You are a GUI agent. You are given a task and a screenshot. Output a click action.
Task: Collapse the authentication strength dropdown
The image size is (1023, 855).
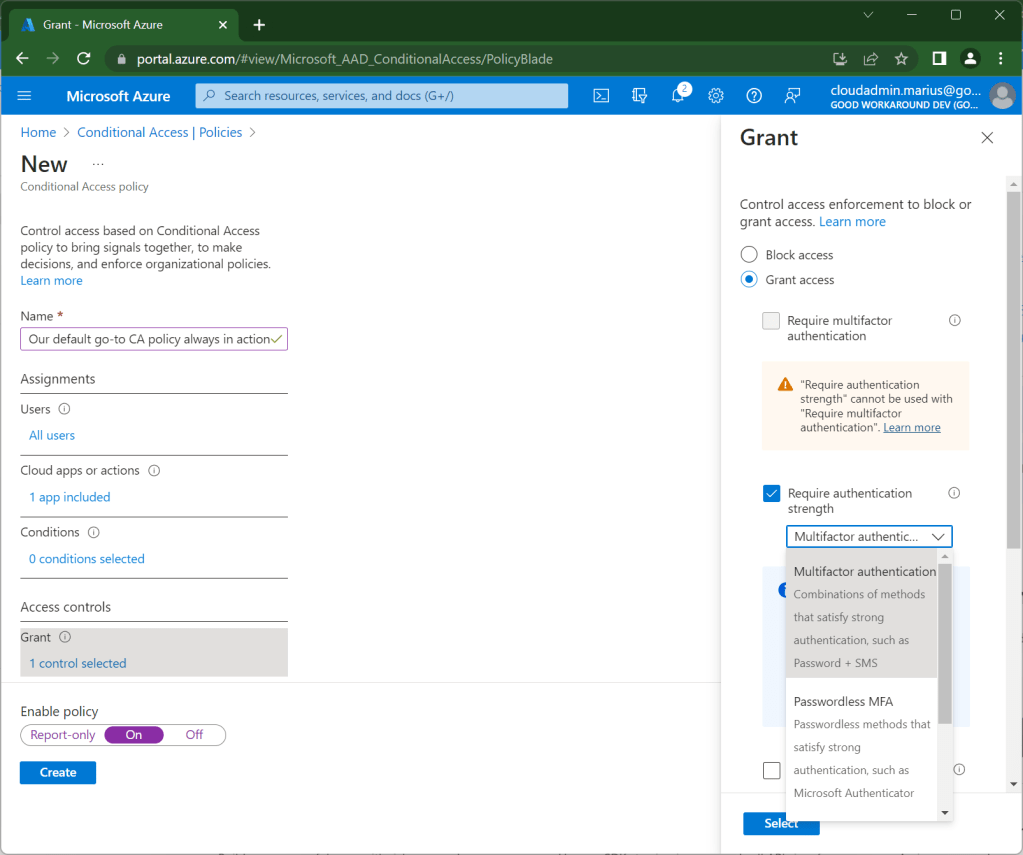coord(937,537)
